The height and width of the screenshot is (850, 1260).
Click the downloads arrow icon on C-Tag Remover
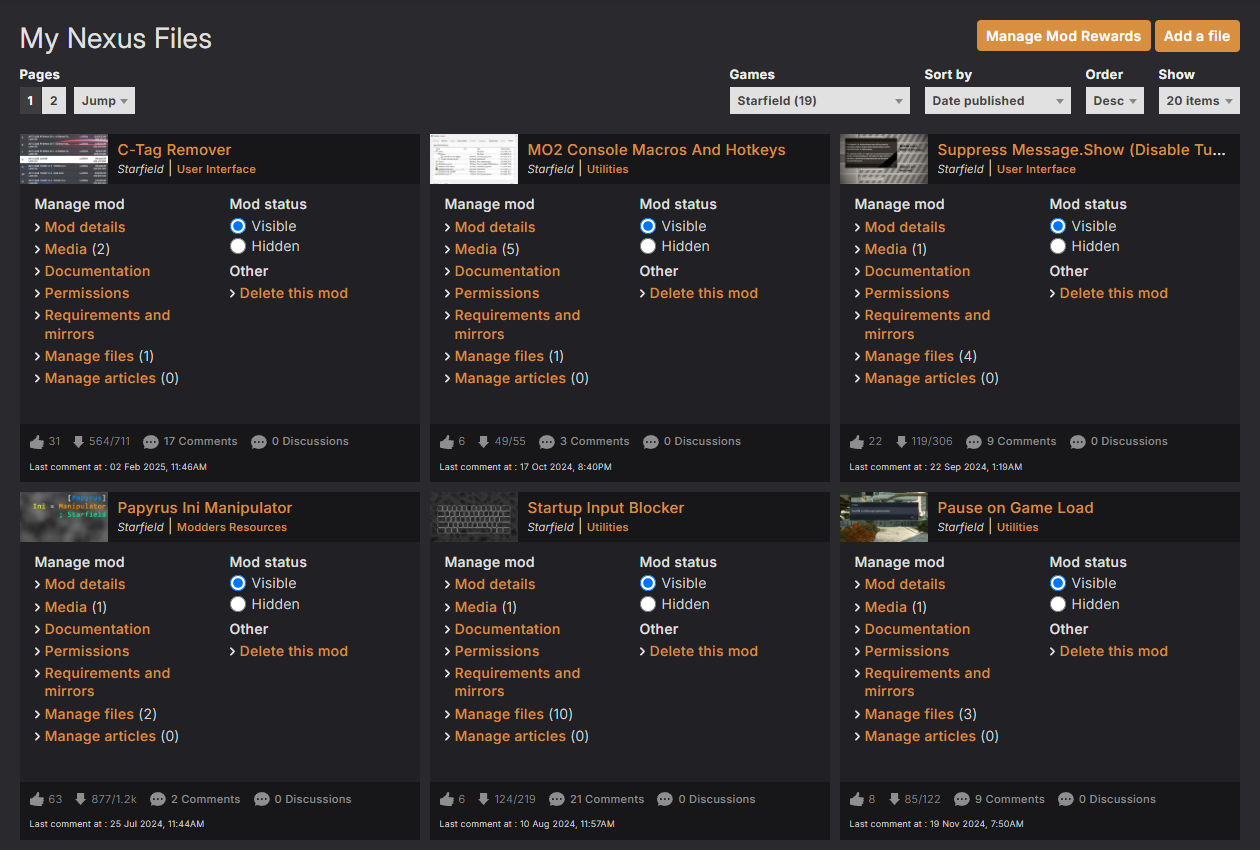(79, 442)
